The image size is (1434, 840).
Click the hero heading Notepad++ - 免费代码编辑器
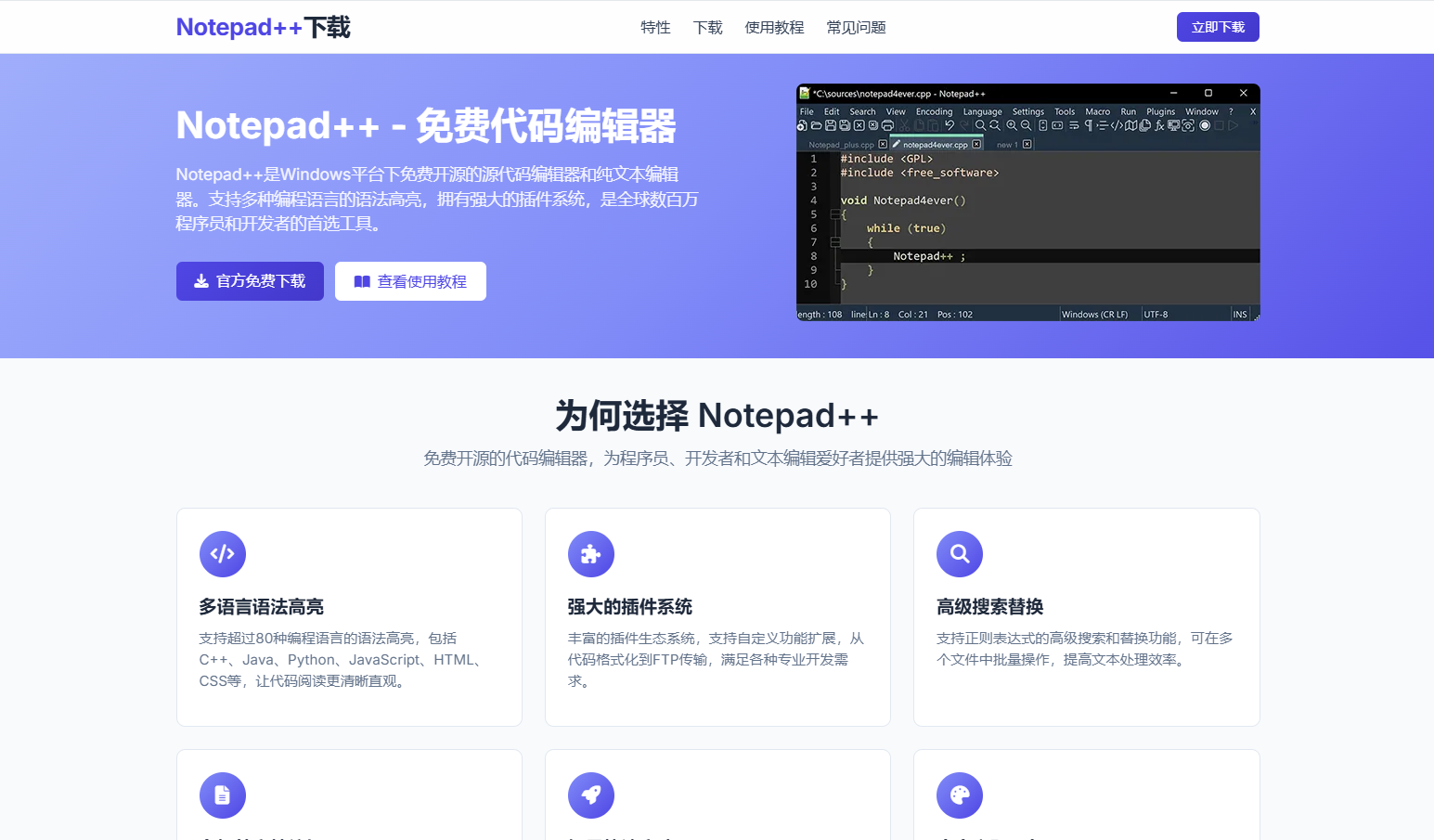pos(426,126)
